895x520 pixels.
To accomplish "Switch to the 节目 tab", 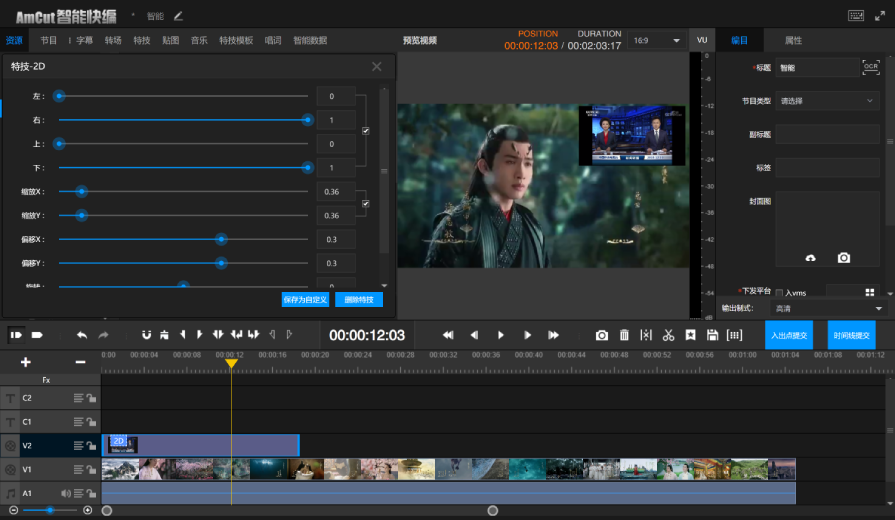I will 49,41.
